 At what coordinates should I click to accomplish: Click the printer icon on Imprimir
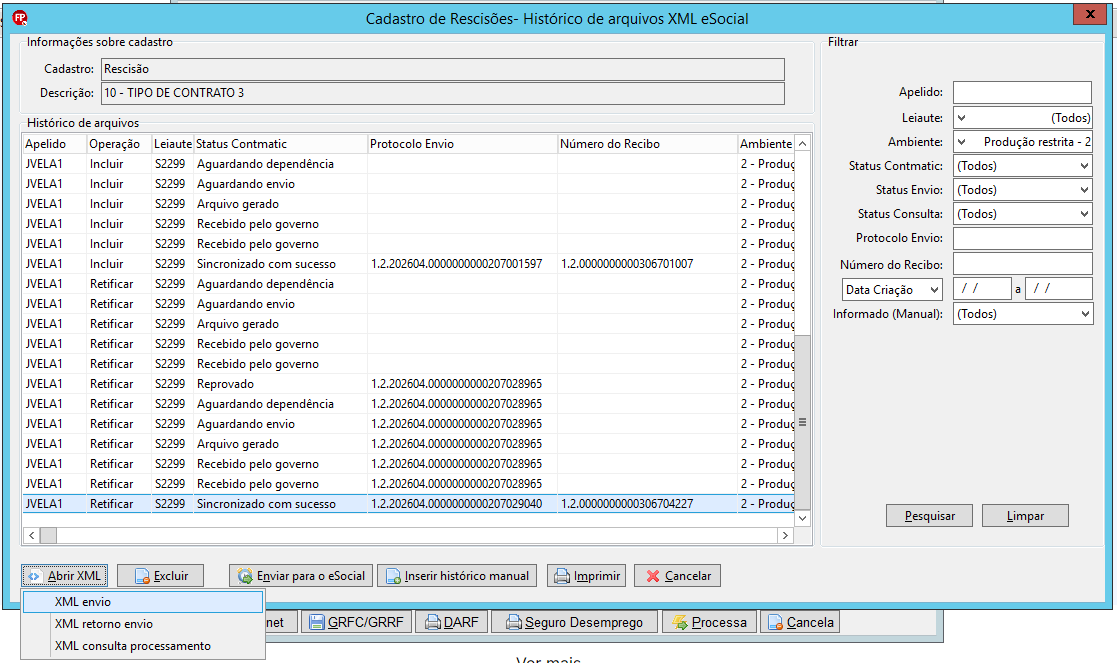562,576
